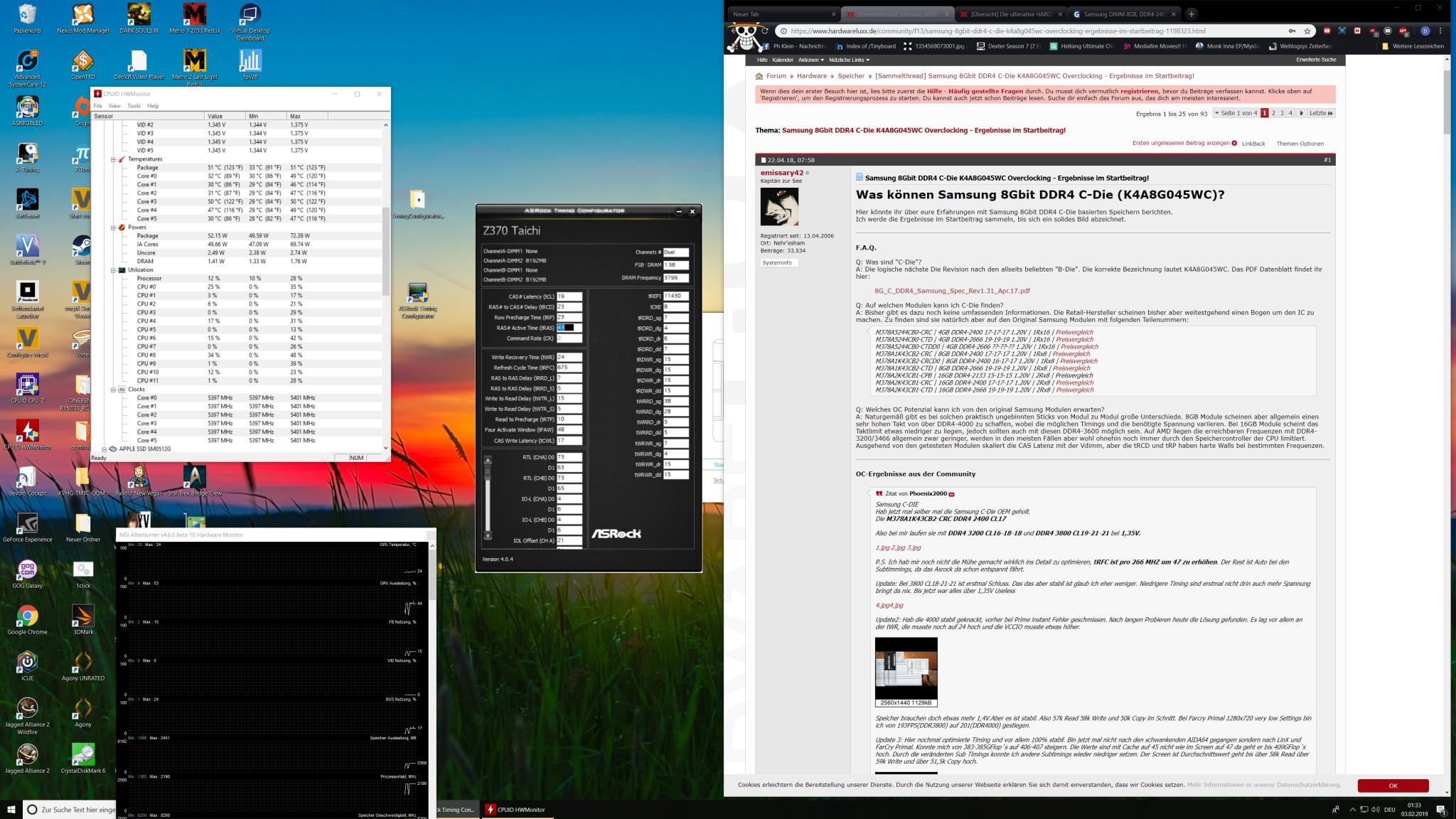
Task: Select the fpsVR desktop icon
Action: [x=250, y=65]
